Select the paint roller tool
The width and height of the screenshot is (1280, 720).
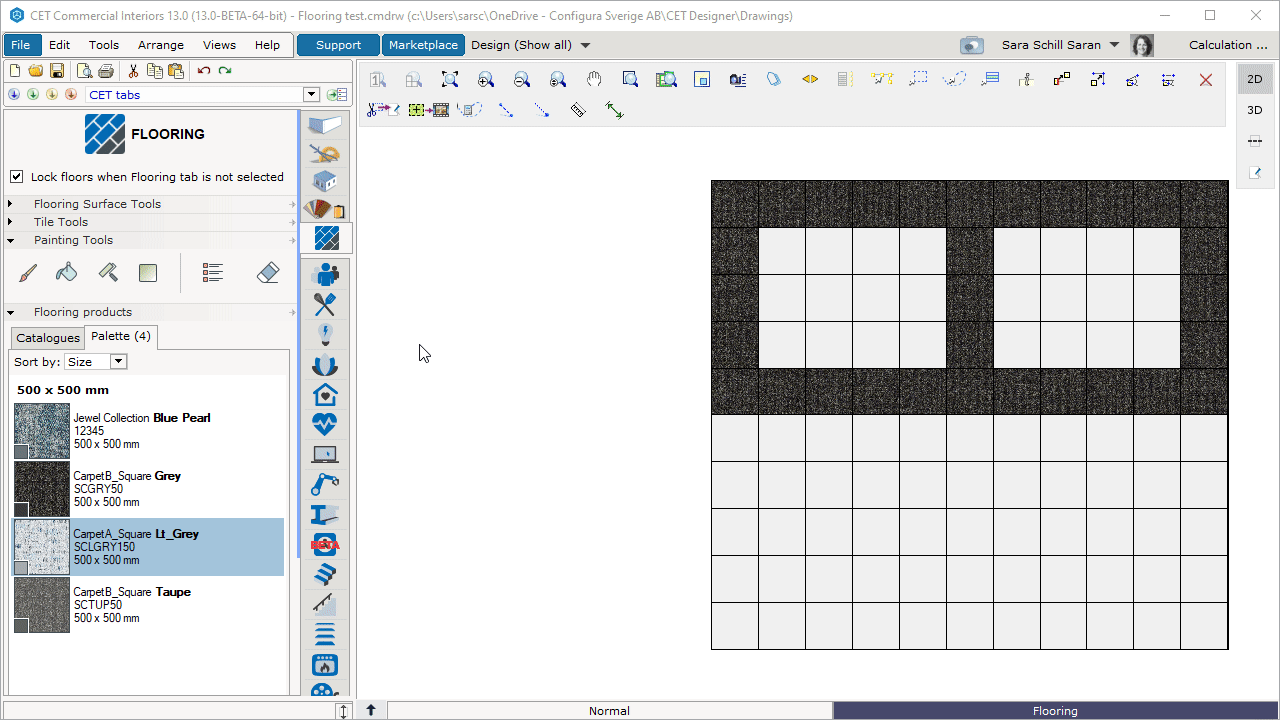point(108,272)
